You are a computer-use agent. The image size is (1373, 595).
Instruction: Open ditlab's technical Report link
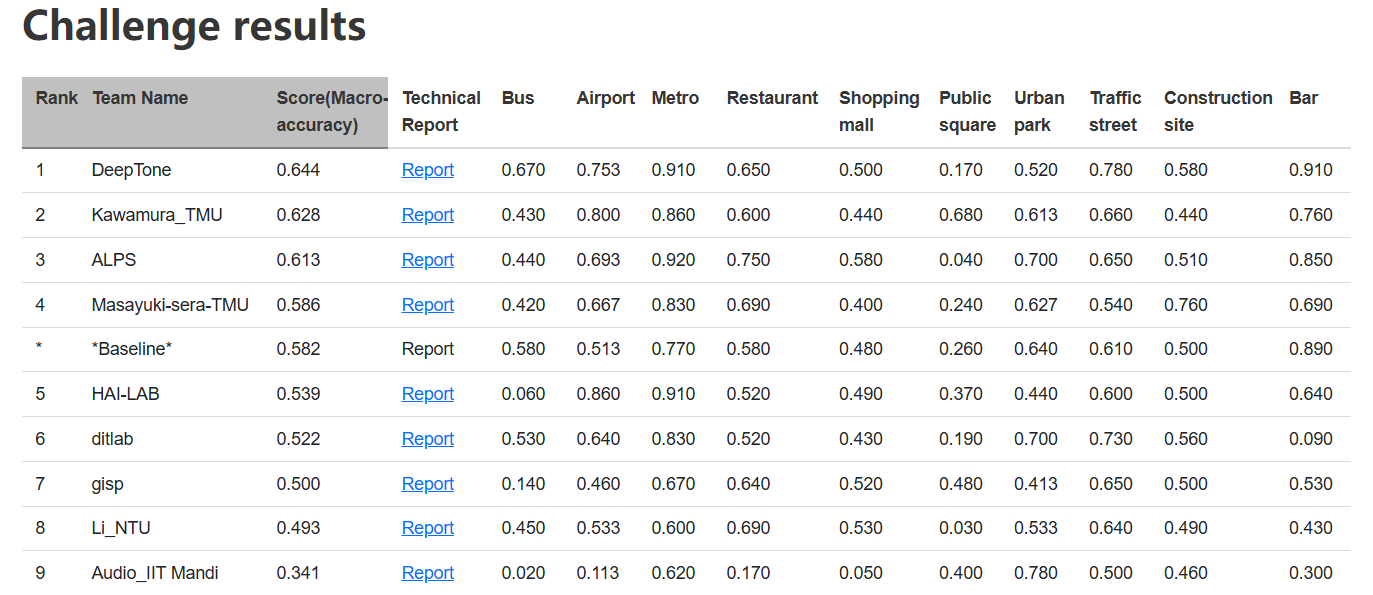(x=427, y=439)
